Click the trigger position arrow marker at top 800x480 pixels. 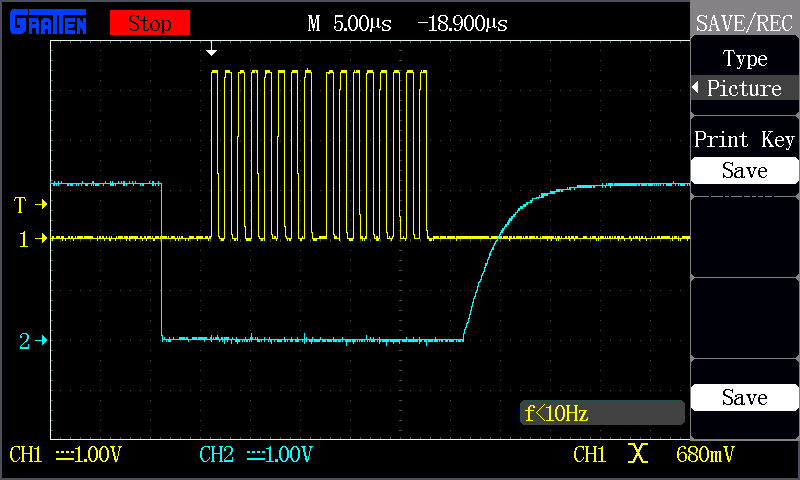coord(211,49)
